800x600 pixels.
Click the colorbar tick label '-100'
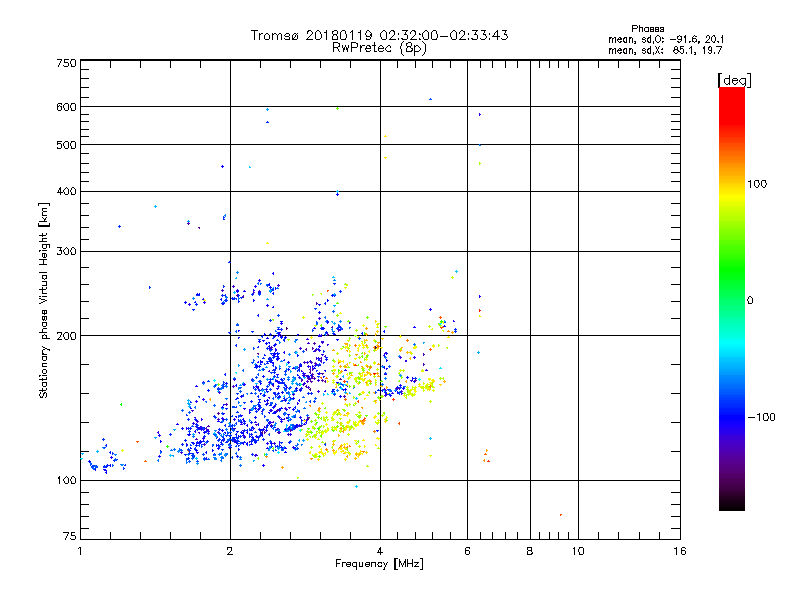point(761,417)
